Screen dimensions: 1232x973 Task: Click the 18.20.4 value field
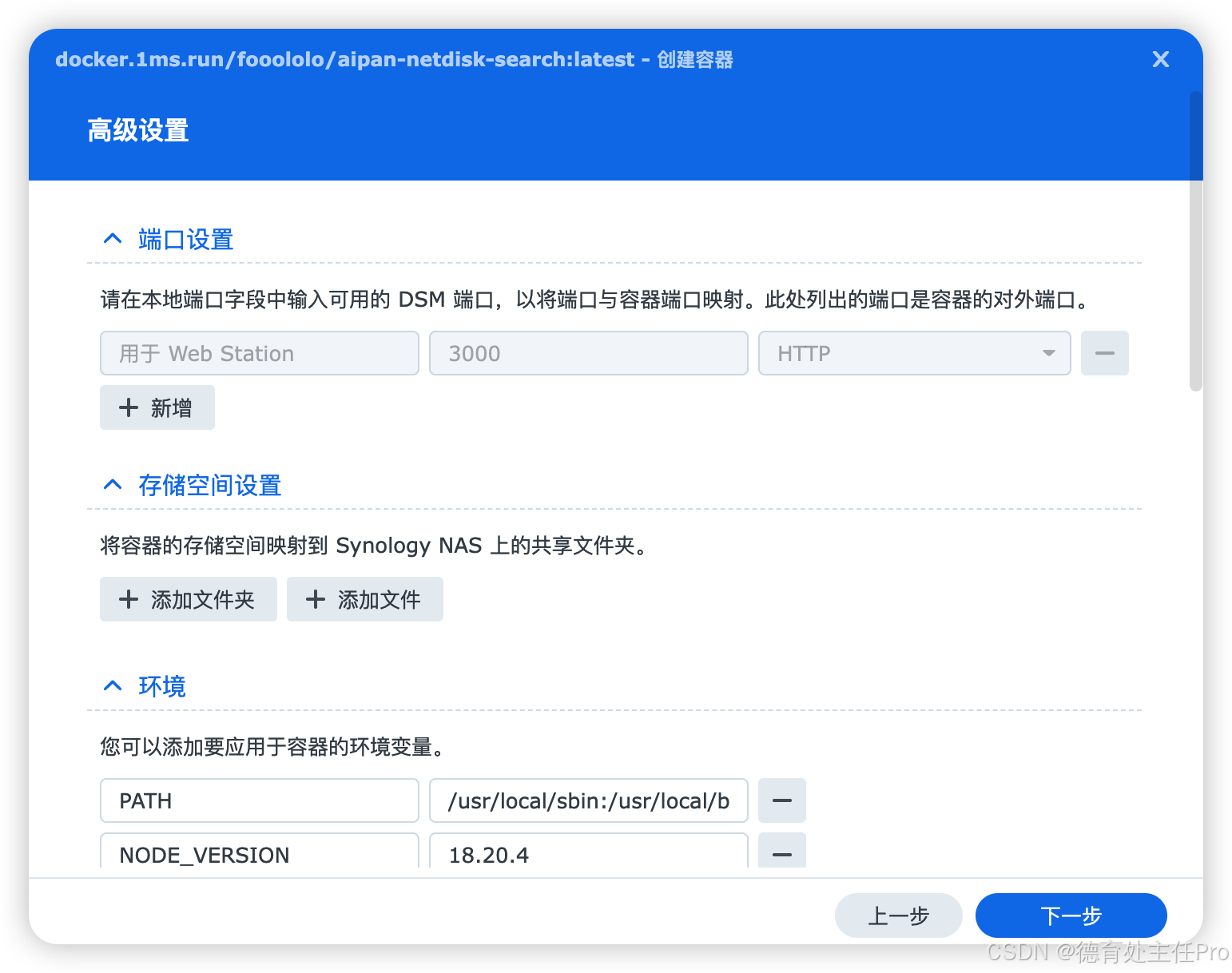point(589,852)
